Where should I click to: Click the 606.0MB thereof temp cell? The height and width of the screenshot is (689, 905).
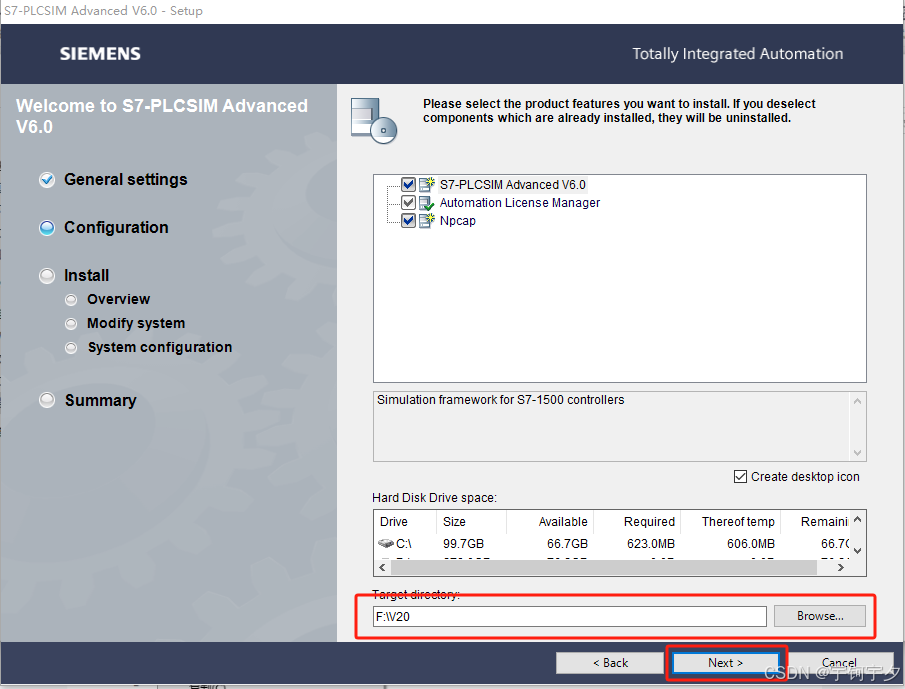tap(750, 544)
